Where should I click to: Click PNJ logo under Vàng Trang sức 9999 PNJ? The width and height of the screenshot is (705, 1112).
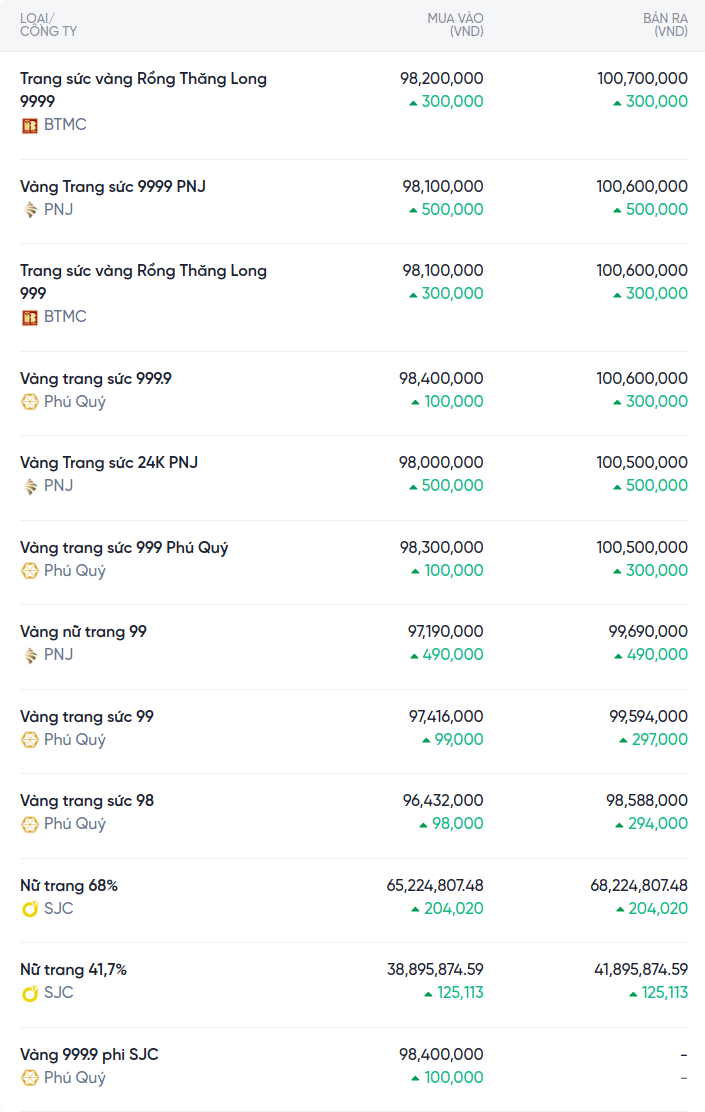point(30,210)
